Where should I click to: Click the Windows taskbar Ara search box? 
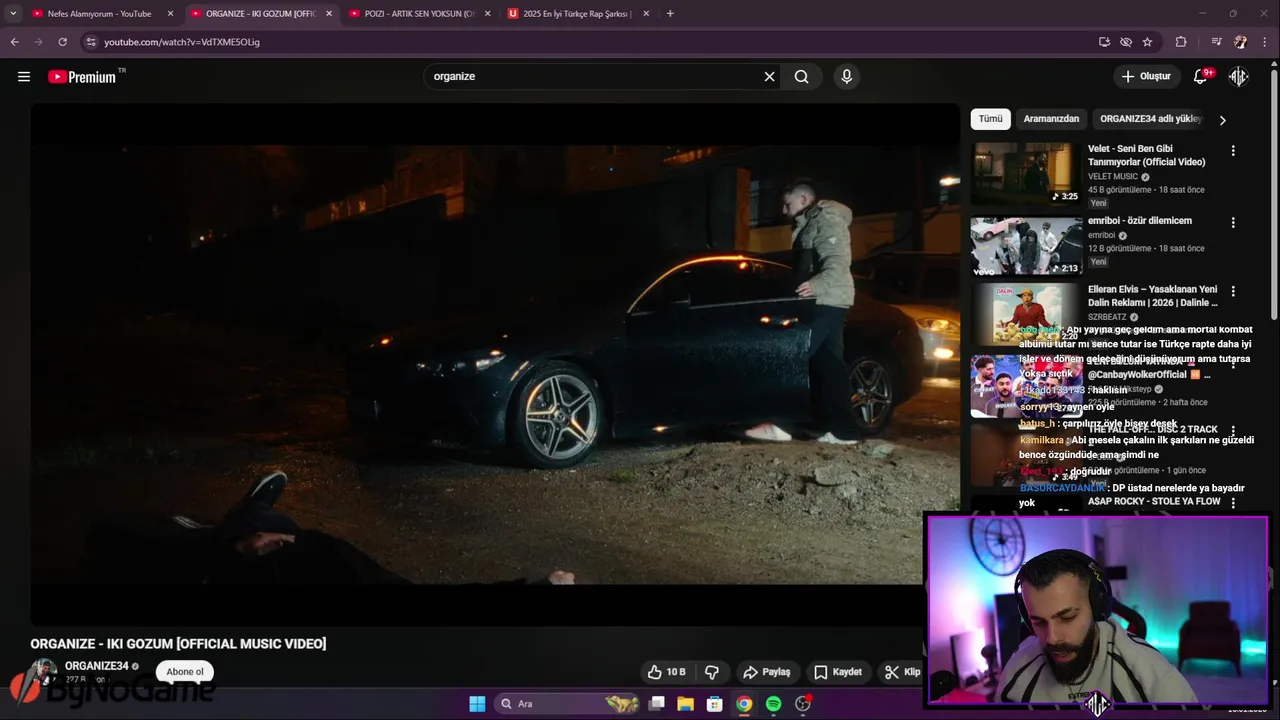(565, 704)
